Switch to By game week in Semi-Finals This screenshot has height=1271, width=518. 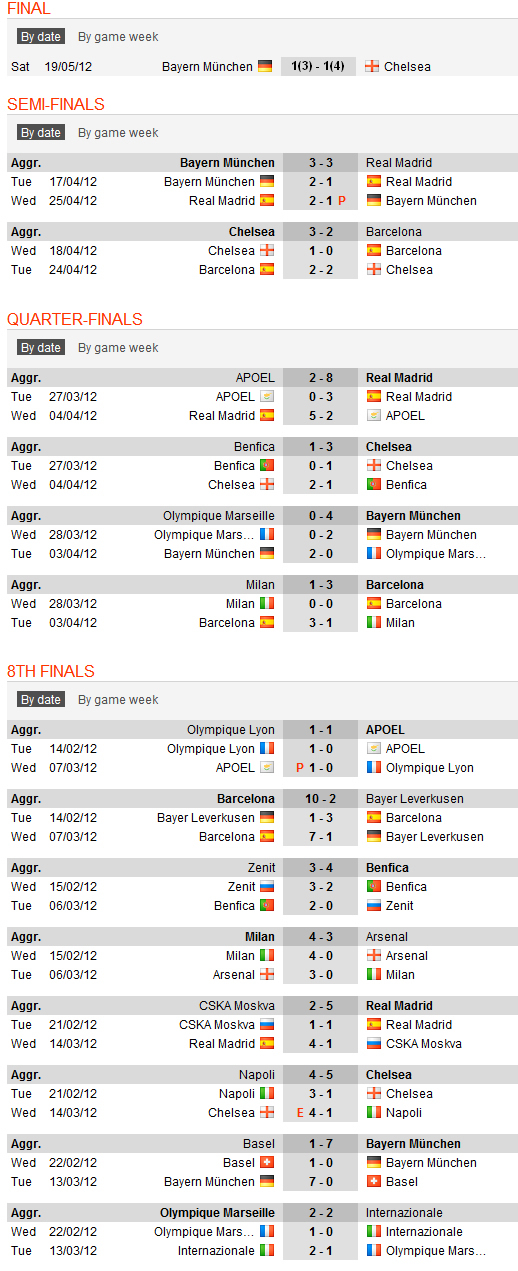118,133
